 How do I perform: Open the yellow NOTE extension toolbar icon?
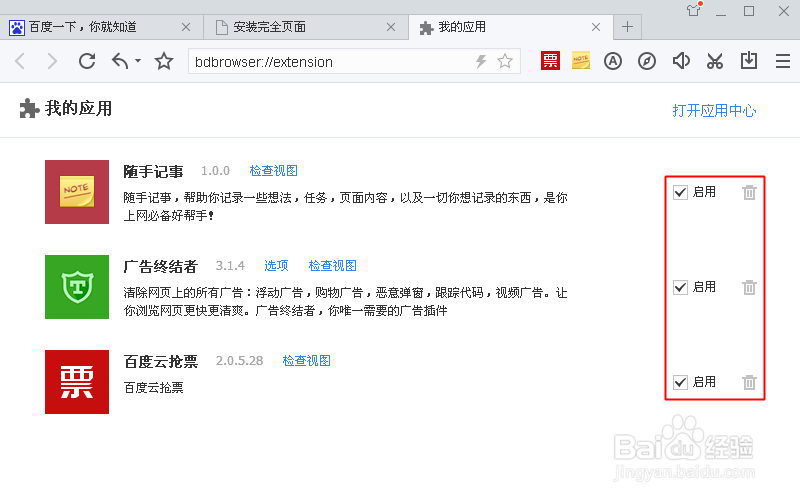click(x=581, y=61)
